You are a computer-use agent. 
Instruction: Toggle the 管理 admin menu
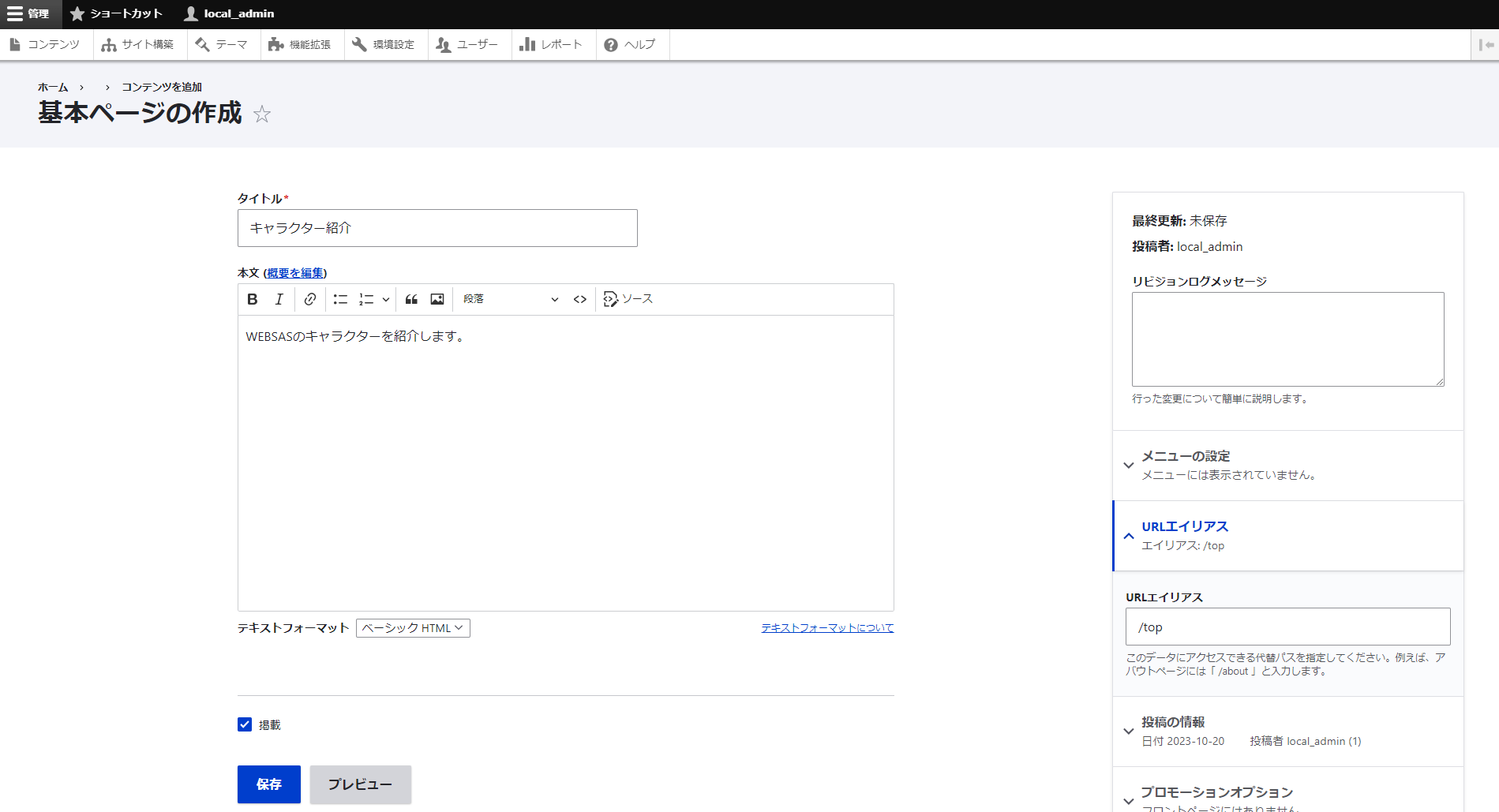[x=30, y=14]
